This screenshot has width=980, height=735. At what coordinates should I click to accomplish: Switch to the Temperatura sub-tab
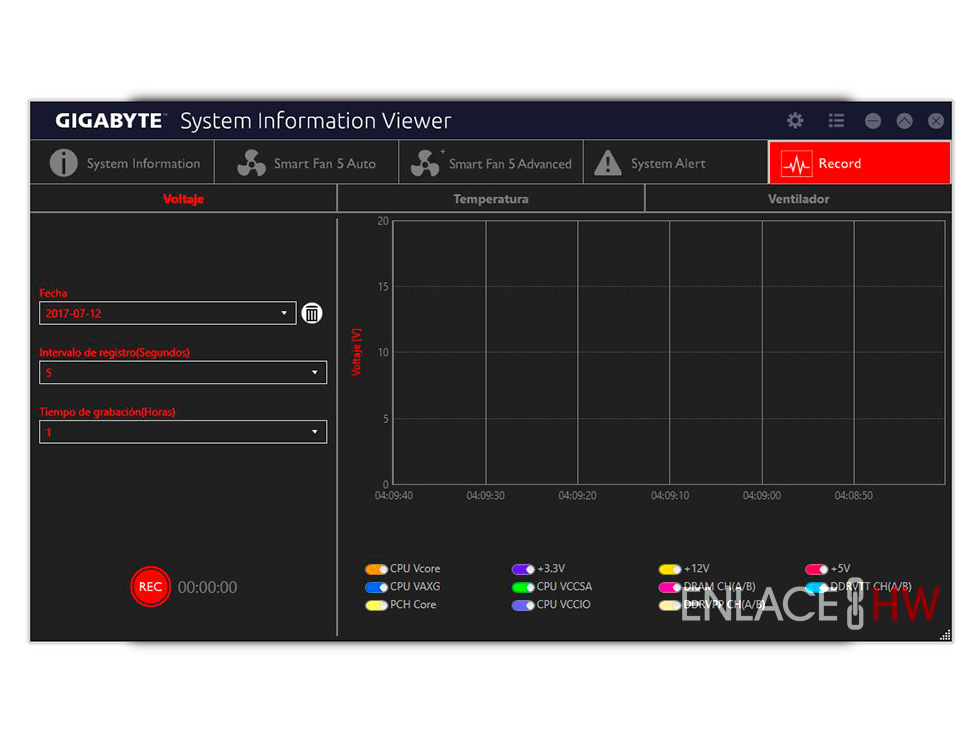(491, 199)
